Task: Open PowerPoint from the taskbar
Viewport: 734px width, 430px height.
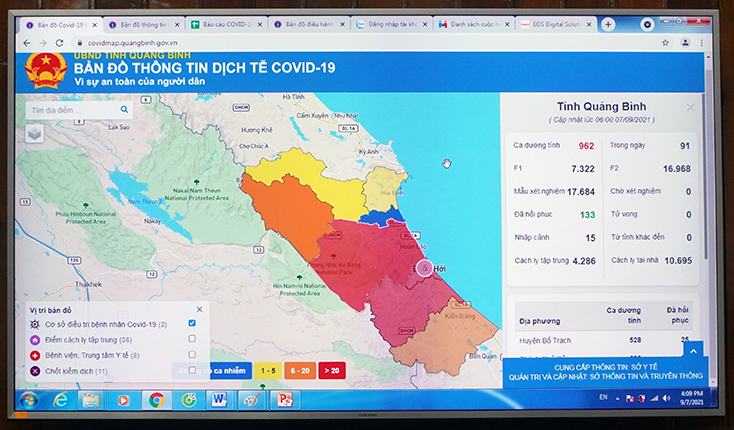Action: pyautogui.click(x=284, y=401)
